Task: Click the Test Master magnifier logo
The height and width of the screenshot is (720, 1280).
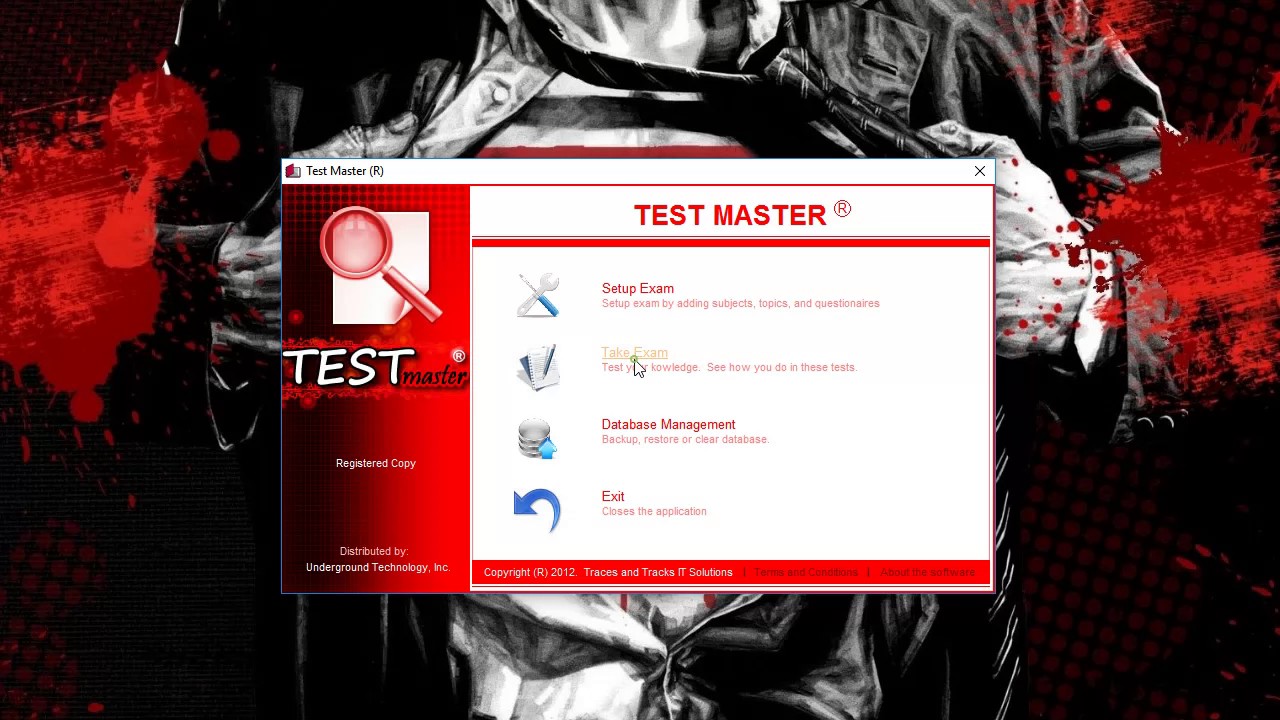Action: tap(381, 265)
